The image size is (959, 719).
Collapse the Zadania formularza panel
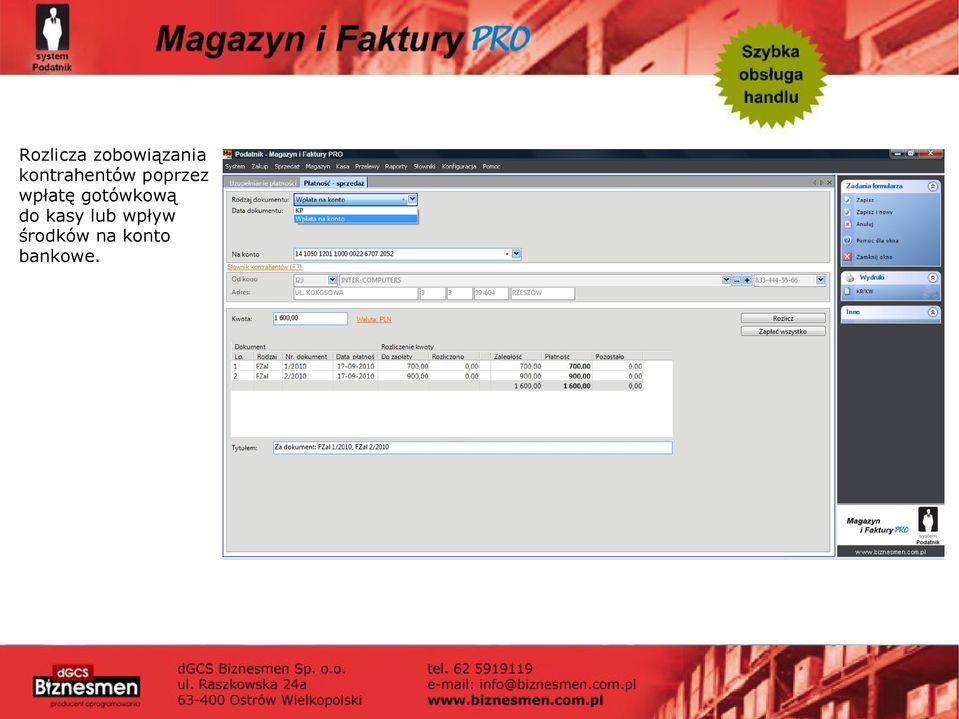click(933, 186)
